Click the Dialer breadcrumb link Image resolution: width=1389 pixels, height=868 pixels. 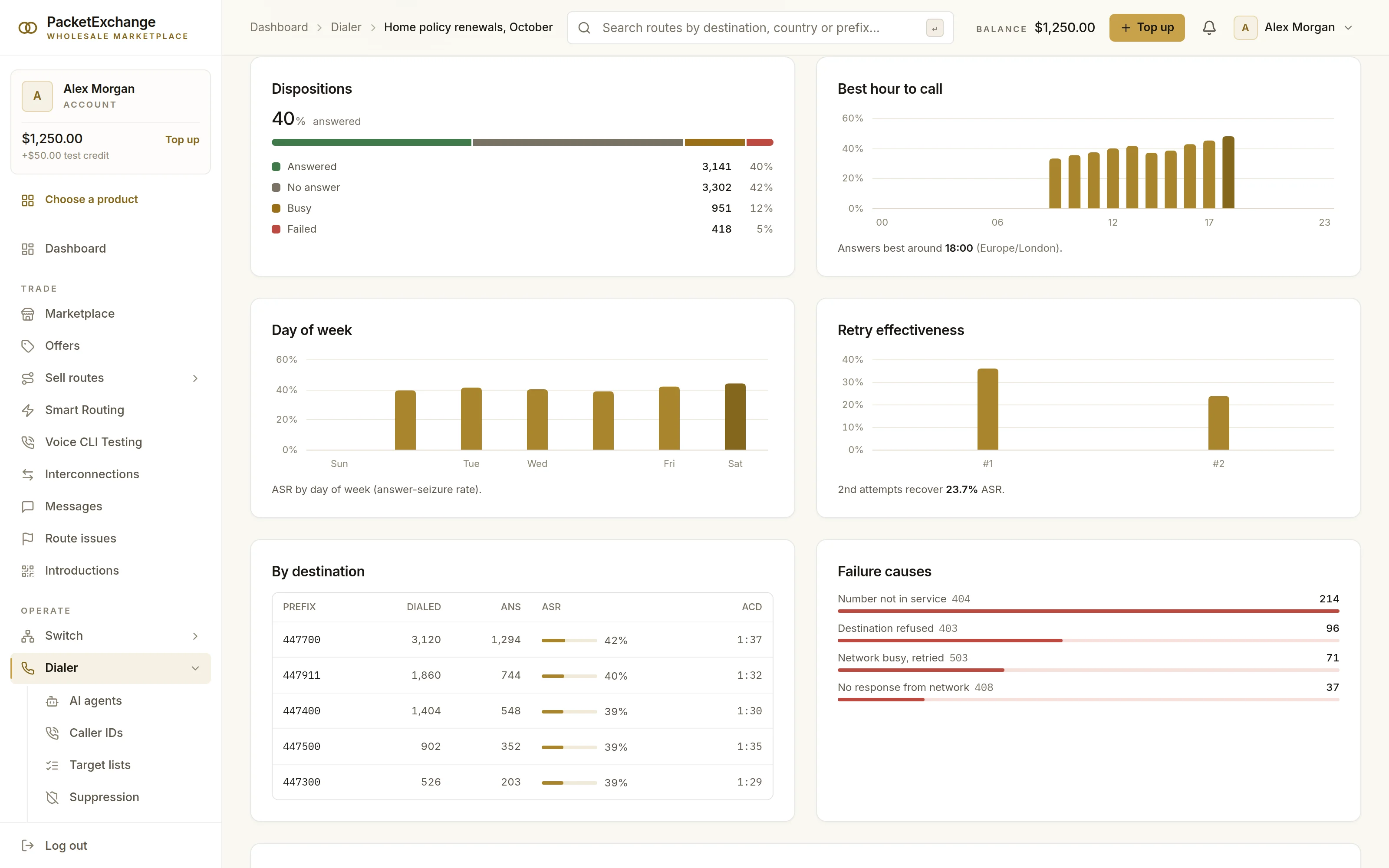click(x=346, y=27)
